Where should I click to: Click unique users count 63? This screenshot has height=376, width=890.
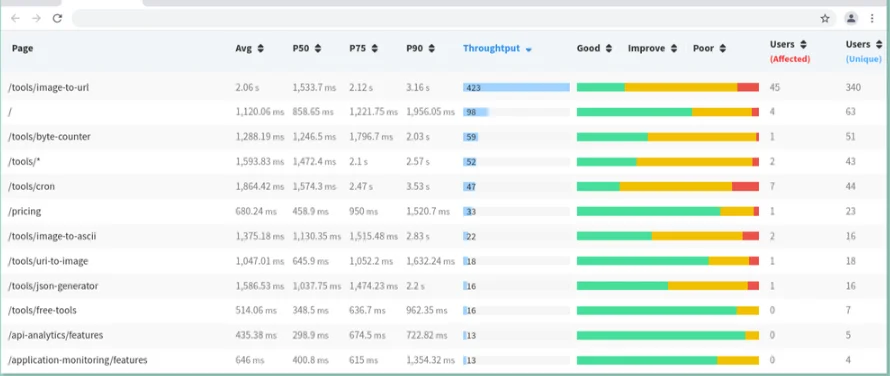click(x=850, y=112)
